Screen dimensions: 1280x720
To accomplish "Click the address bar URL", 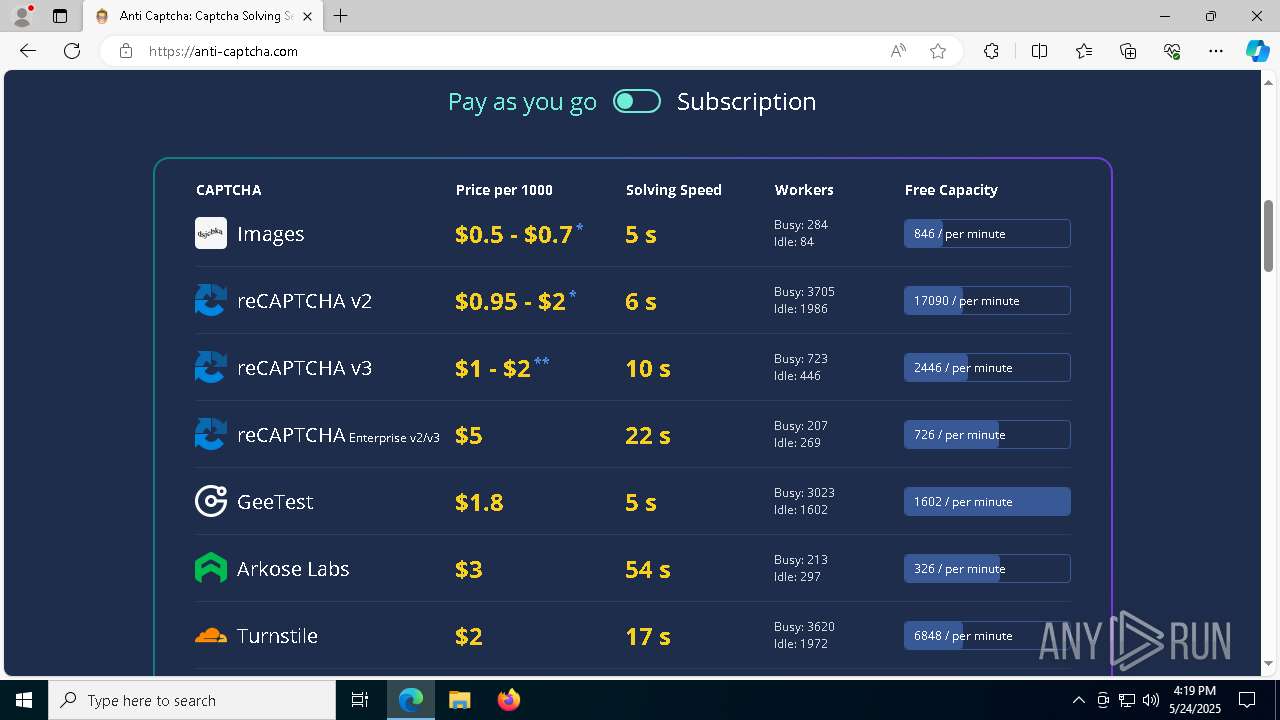I will click(223, 51).
